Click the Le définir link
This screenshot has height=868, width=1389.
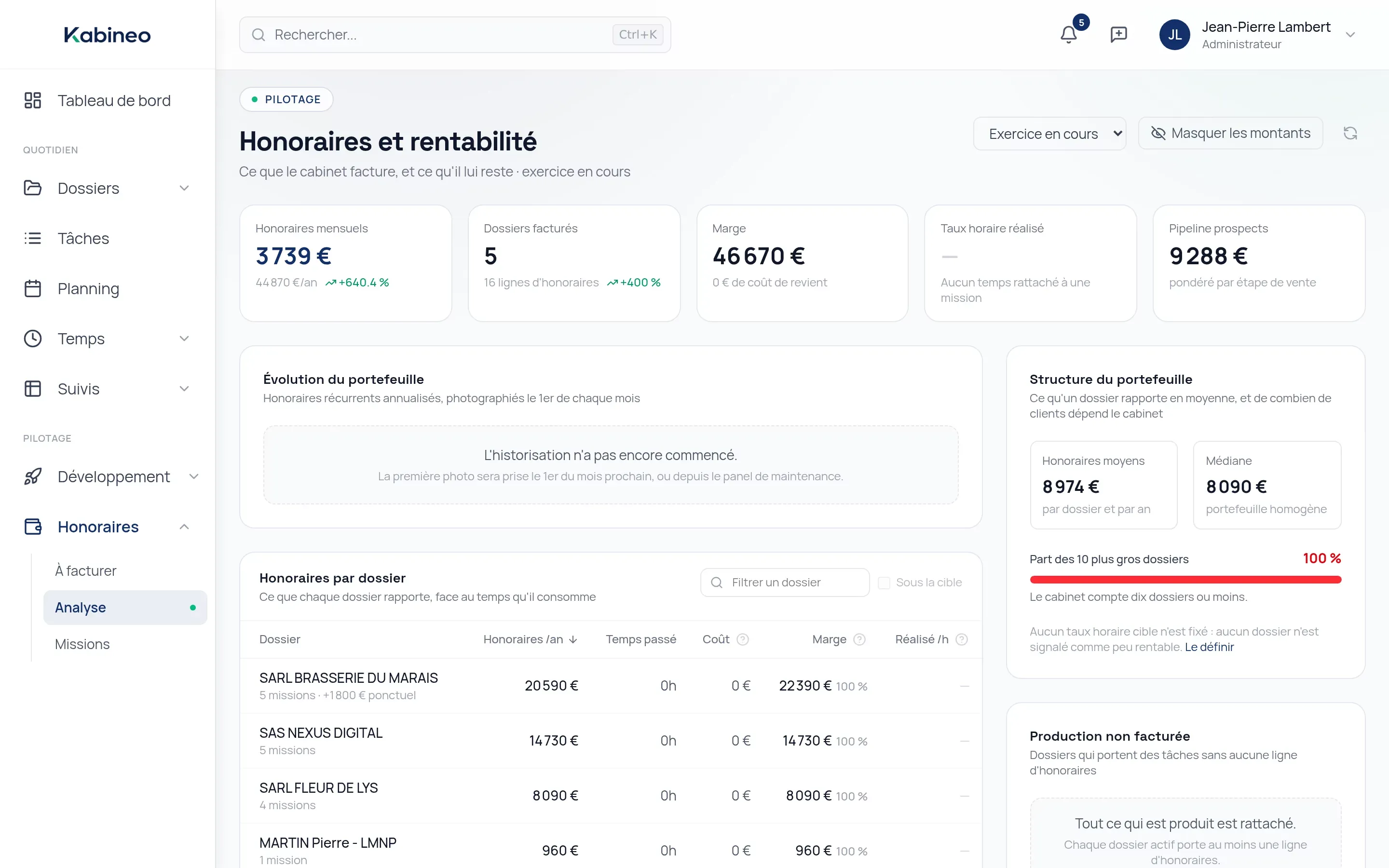[x=1210, y=647]
